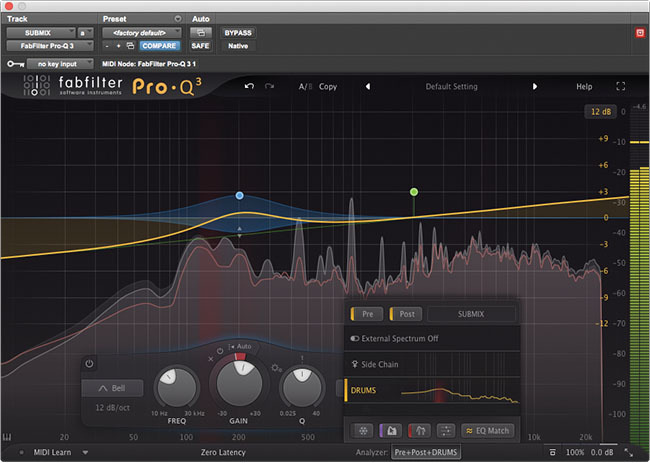Click the key input key icon

click(16, 64)
